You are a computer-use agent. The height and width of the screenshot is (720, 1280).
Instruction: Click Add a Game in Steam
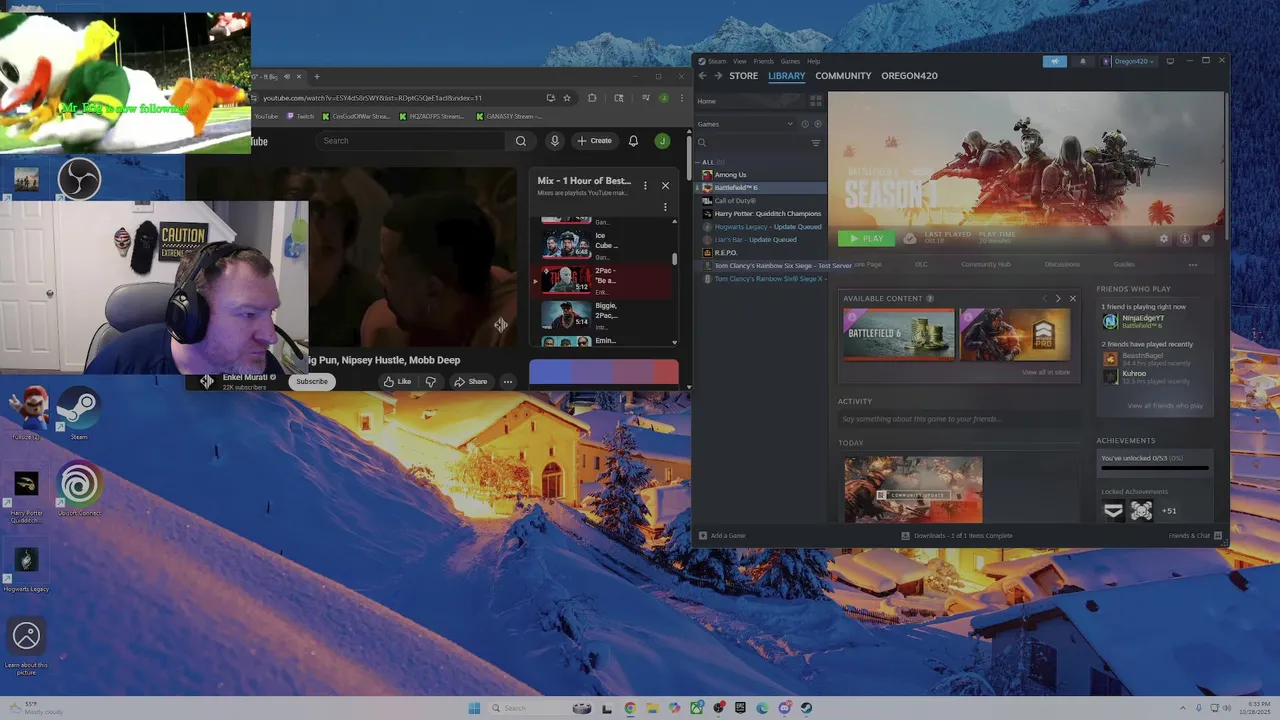click(722, 536)
